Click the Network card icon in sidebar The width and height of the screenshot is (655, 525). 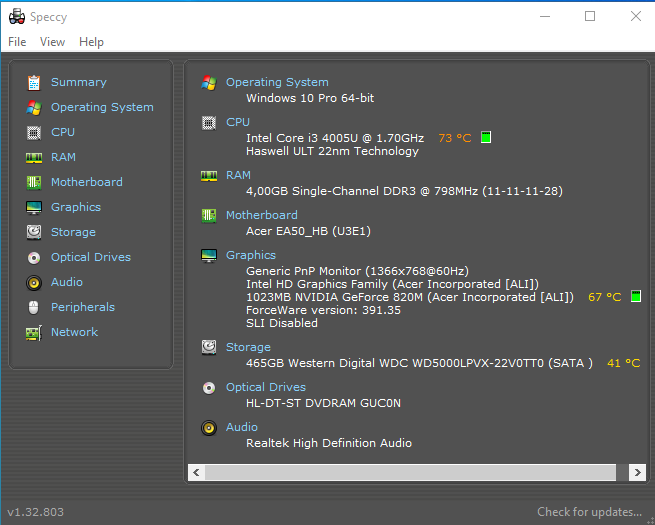click(34, 333)
